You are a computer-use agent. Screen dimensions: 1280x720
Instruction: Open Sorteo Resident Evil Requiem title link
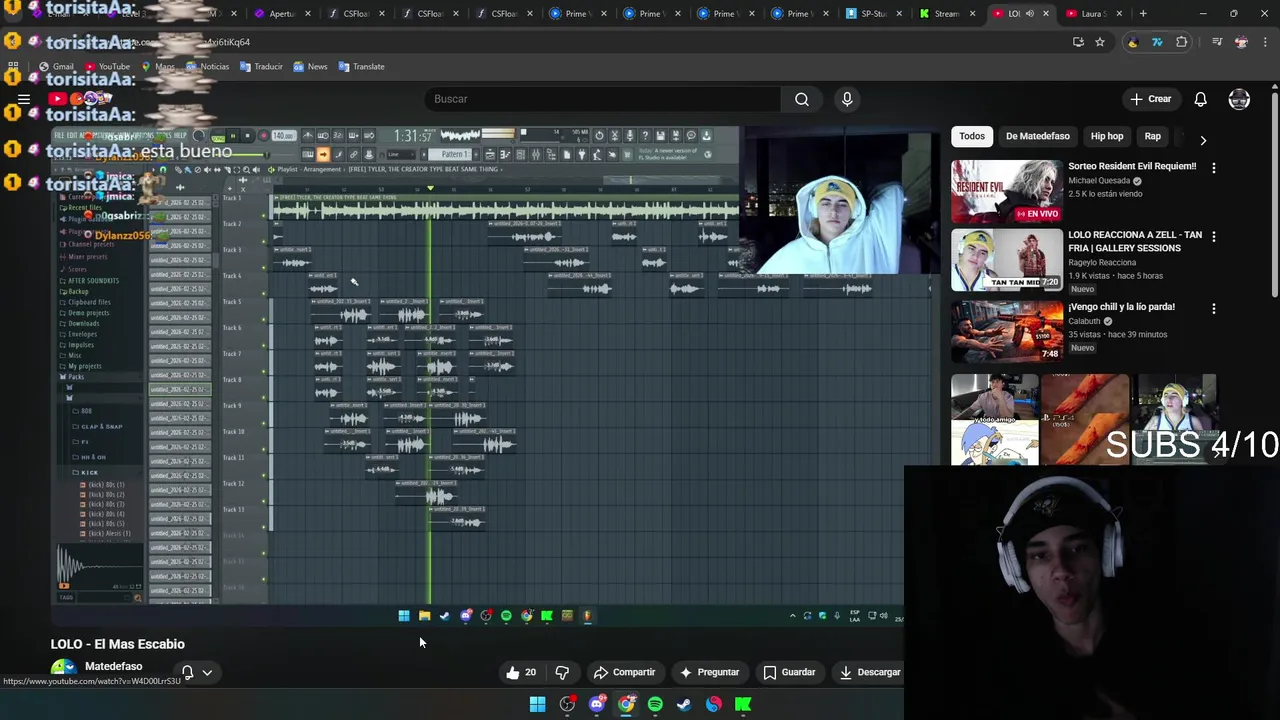(x=1132, y=166)
